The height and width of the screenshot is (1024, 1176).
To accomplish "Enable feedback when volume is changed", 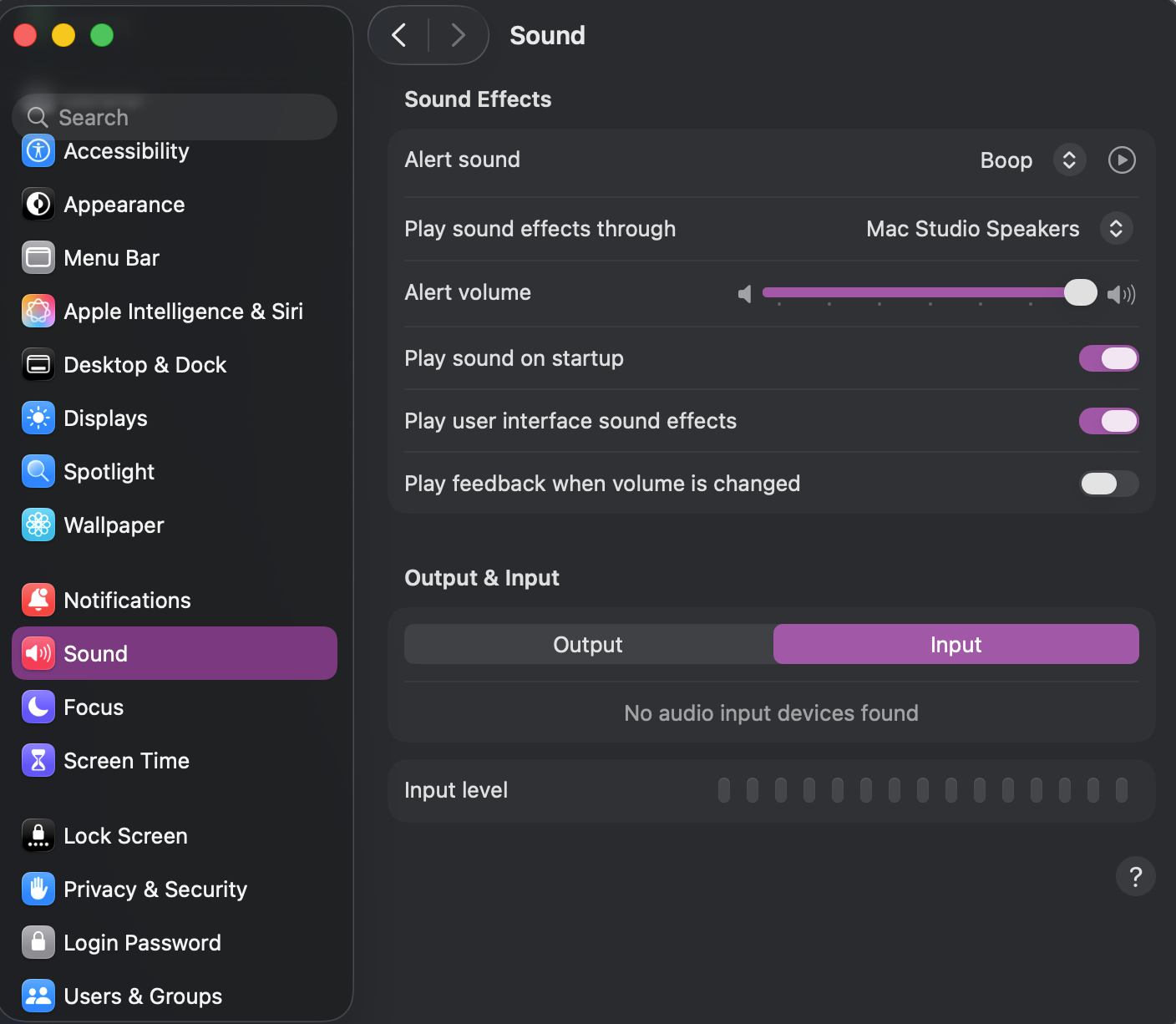I will pos(1108,484).
